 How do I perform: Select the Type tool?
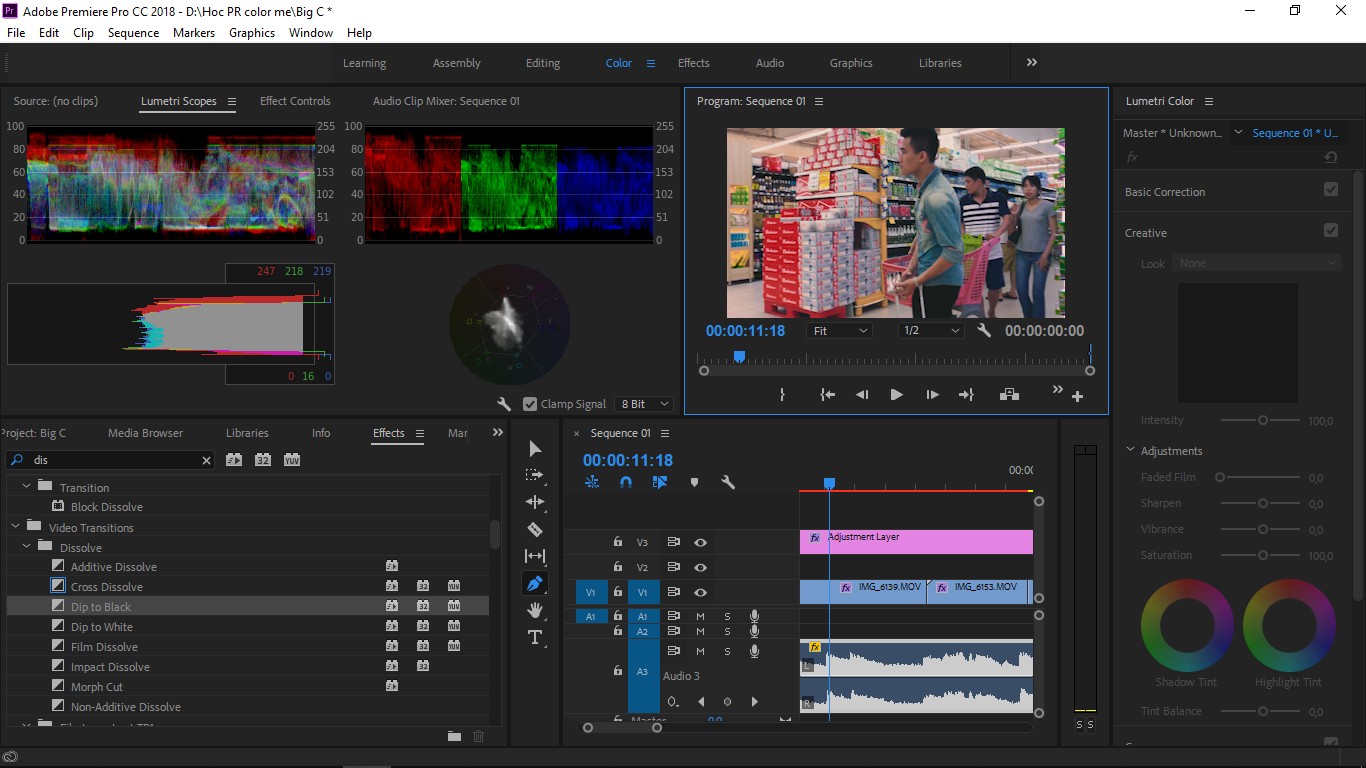535,637
